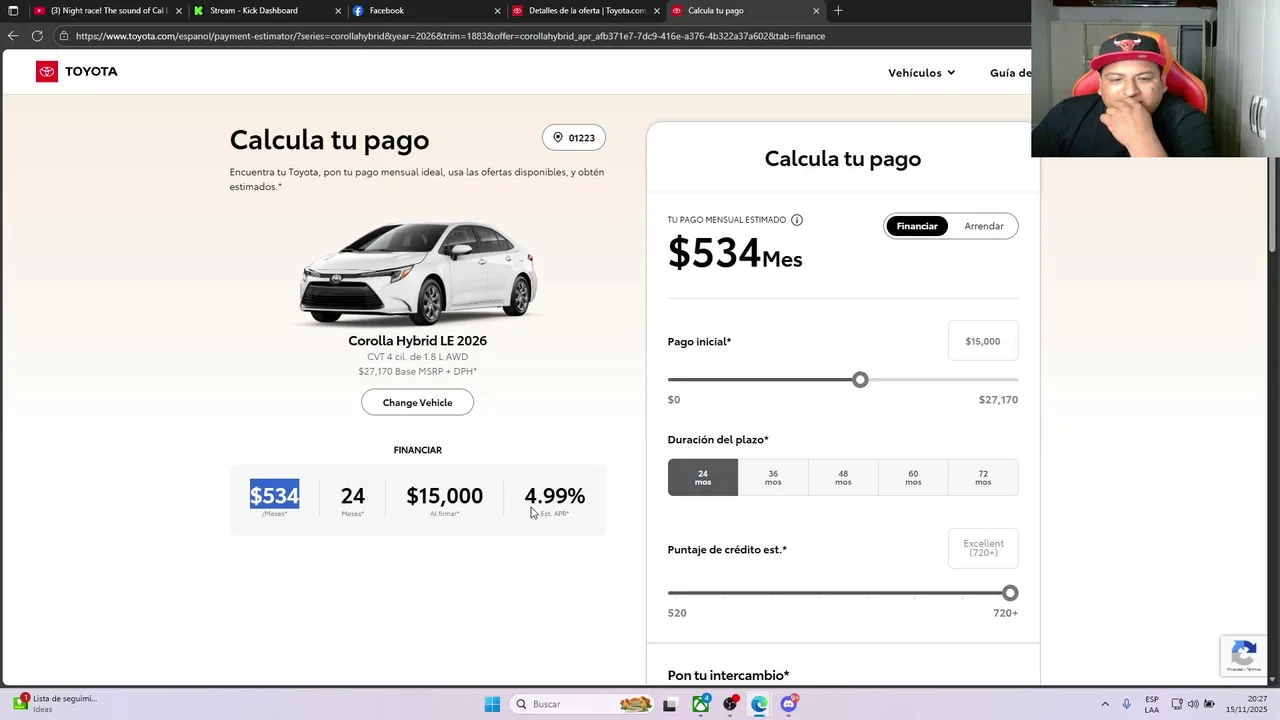Open Guía de menu in header
1280x720 pixels.
tap(1010, 72)
